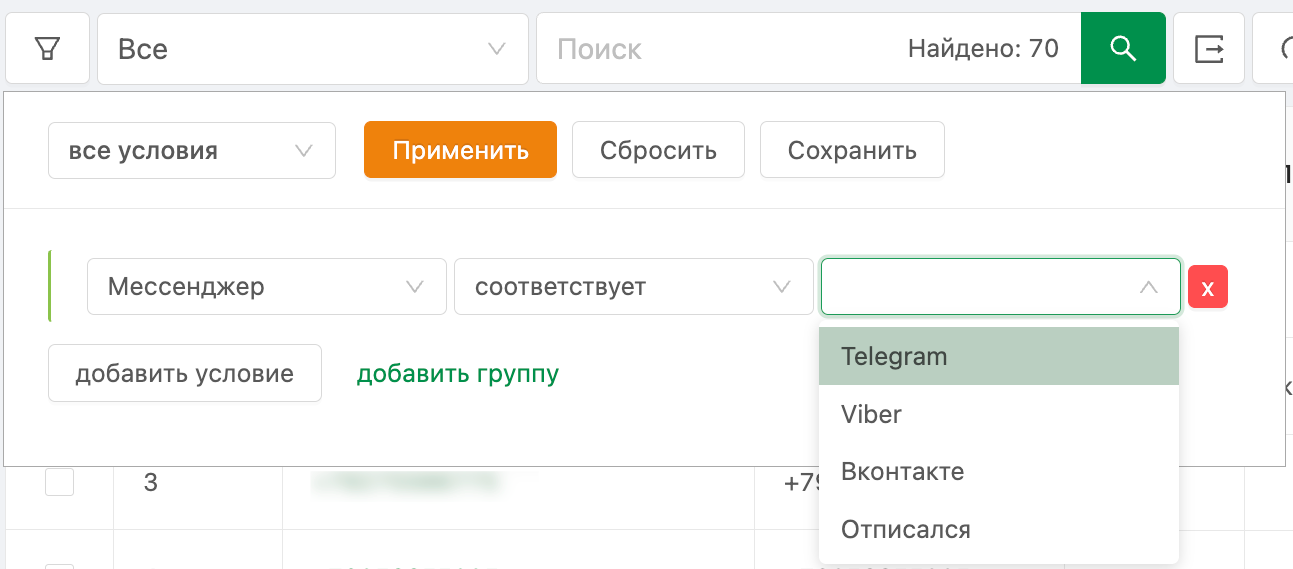1293x569 pixels.
Task: Click the "добавить группу" link
Action: [x=458, y=373]
